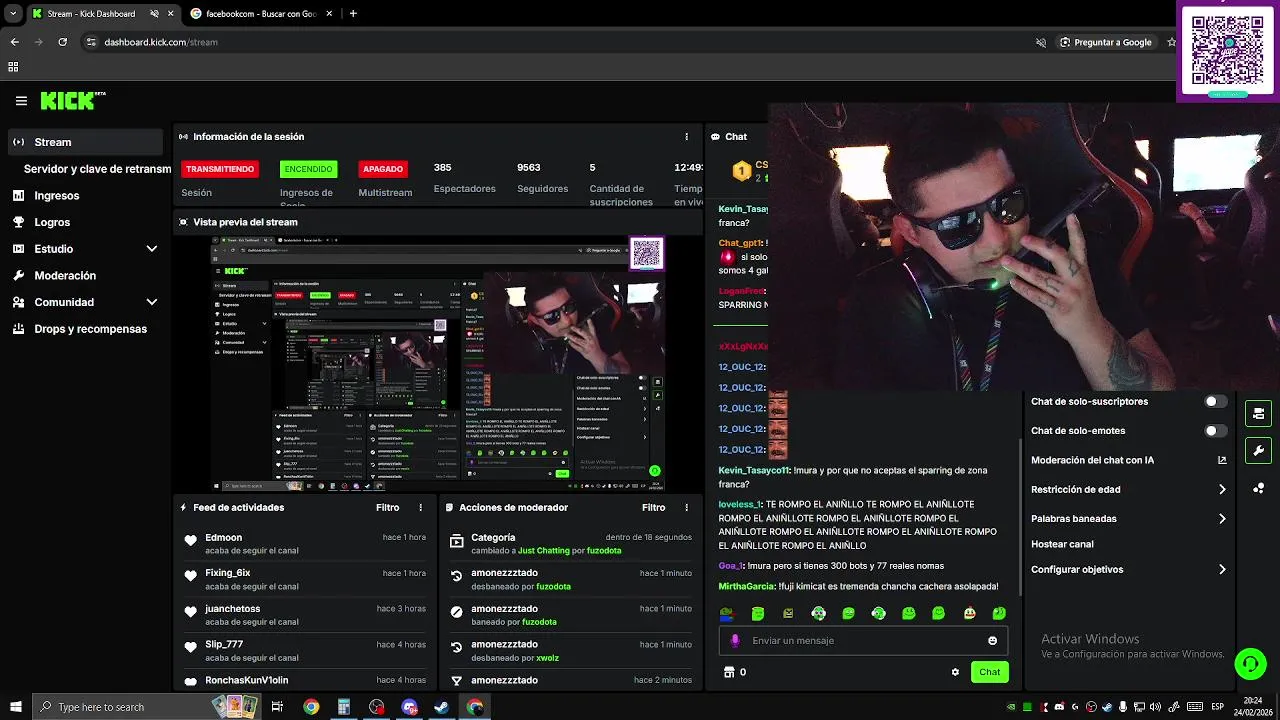Open a new browser tab

[353, 14]
